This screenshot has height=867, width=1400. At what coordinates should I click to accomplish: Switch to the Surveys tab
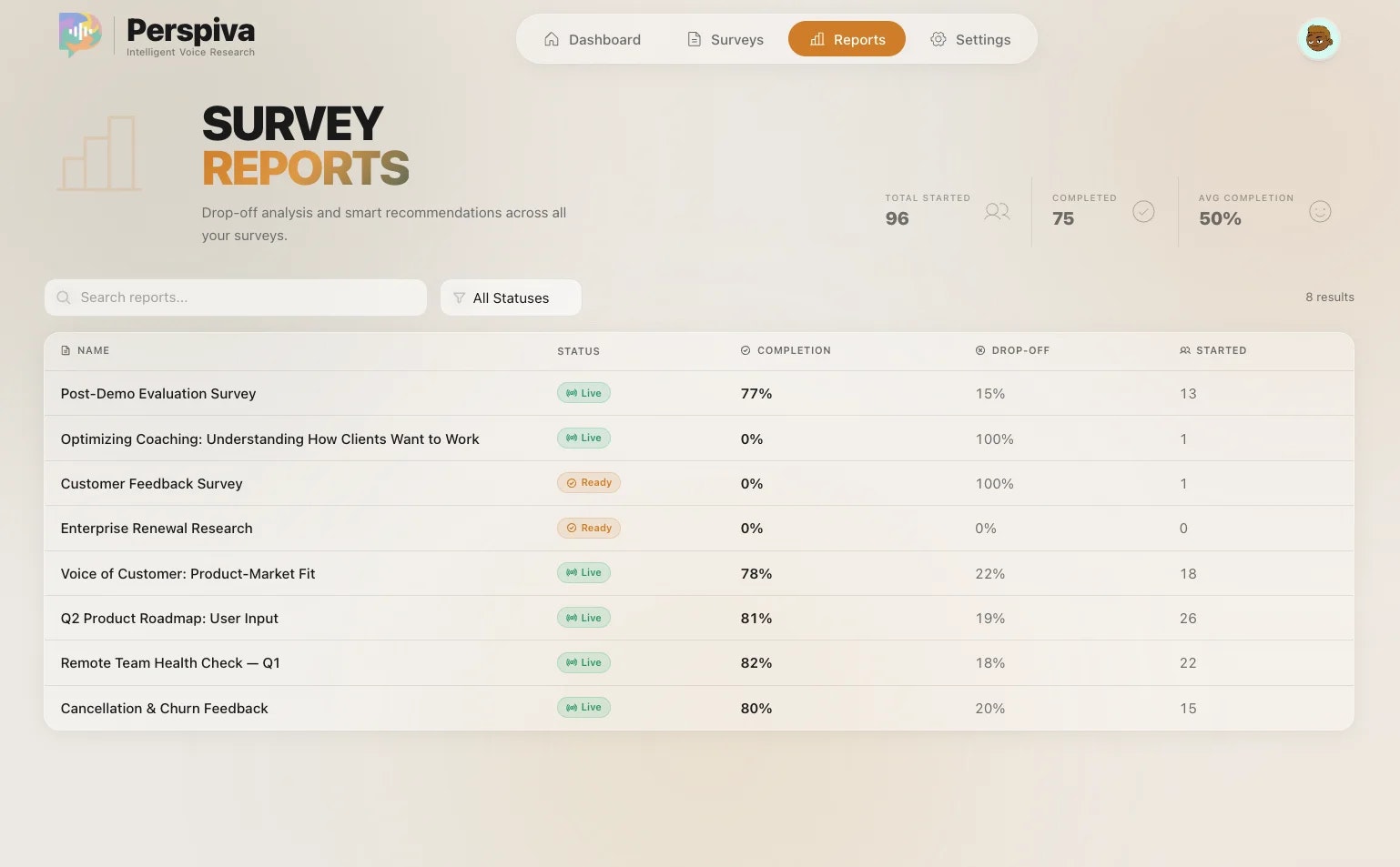click(x=725, y=39)
